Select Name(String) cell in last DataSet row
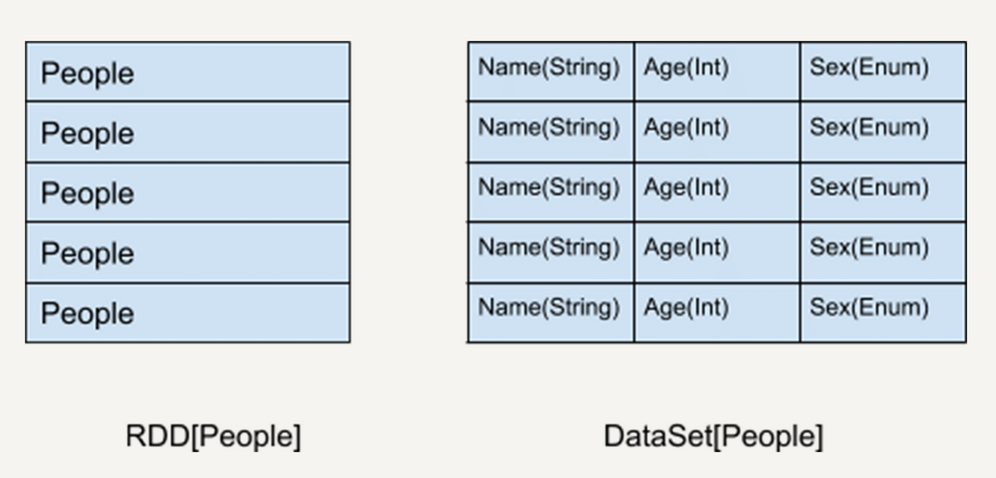This screenshot has width=996, height=478. click(x=550, y=310)
